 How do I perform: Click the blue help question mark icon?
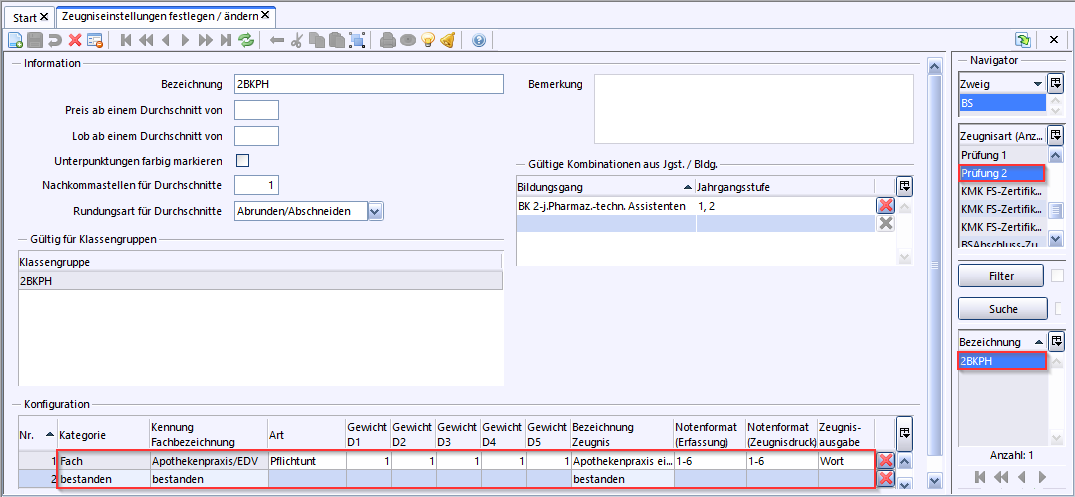coord(479,40)
